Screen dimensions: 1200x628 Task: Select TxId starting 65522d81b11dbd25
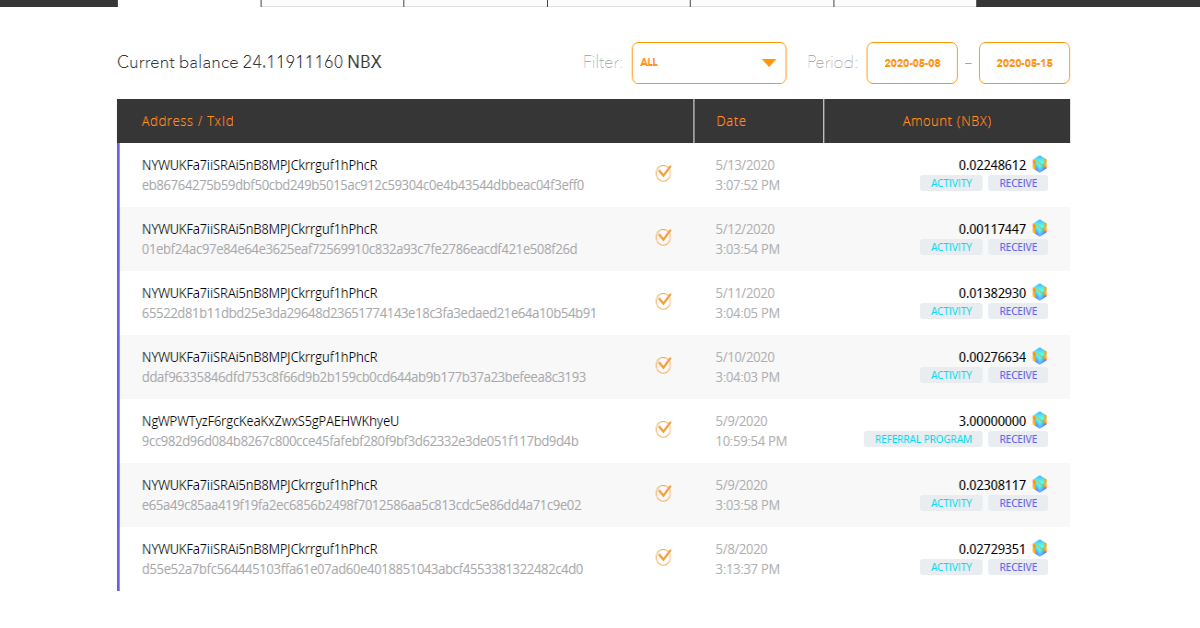click(369, 313)
